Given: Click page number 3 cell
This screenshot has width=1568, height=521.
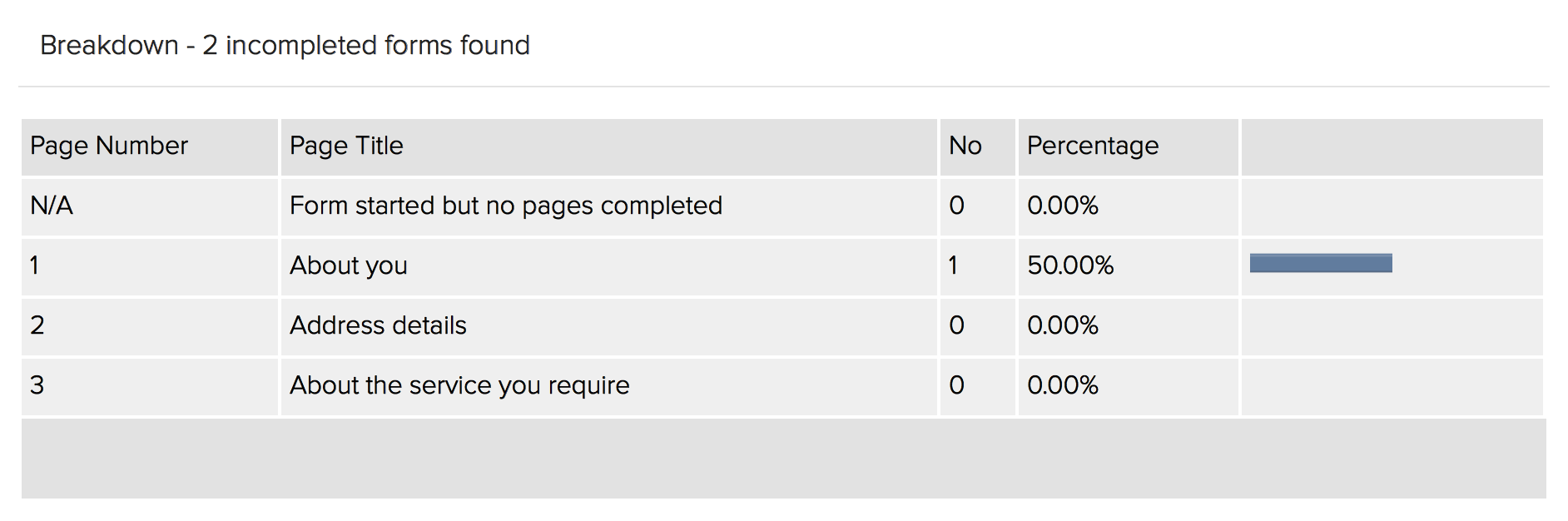Looking at the screenshot, I should pyautogui.click(x=37, y=385).
